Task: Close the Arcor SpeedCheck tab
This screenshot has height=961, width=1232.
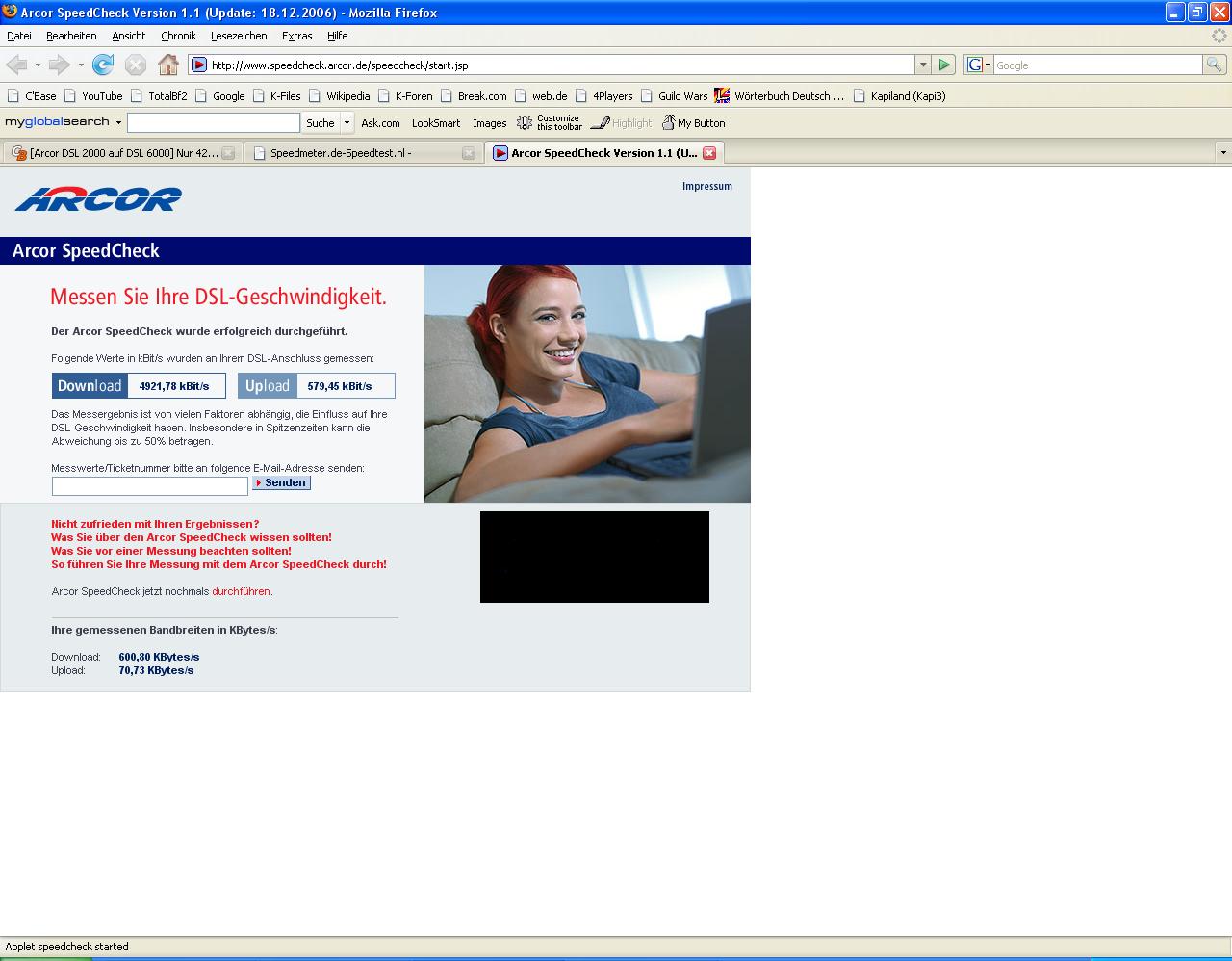Action: pos(709,153)
